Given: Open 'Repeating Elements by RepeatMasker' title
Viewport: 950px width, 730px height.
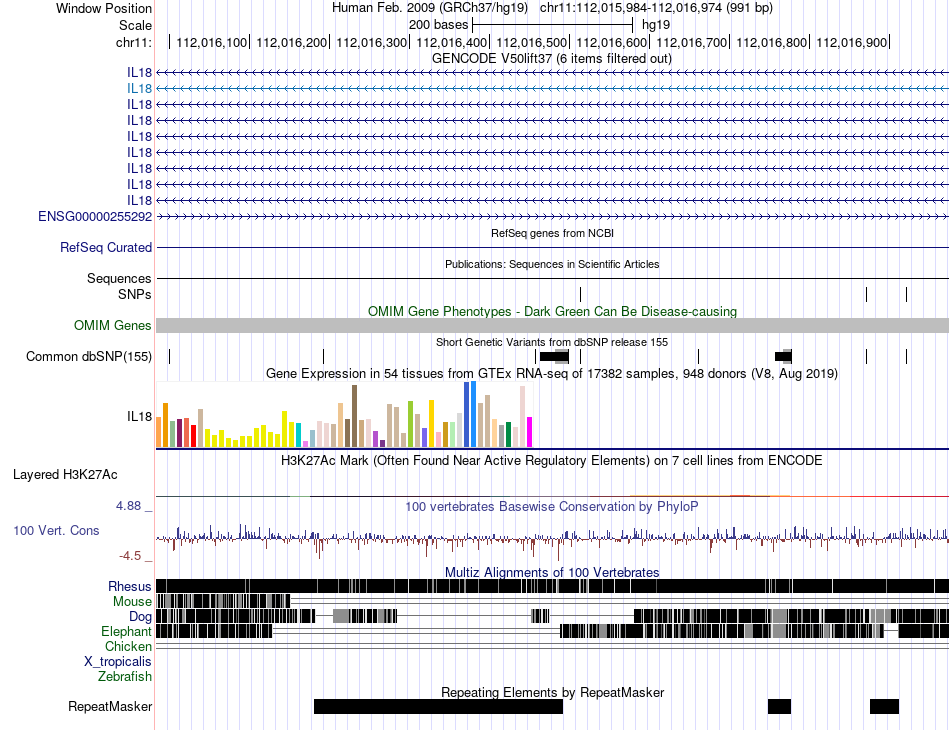Looking at the screenshot, I should (552, 692).
